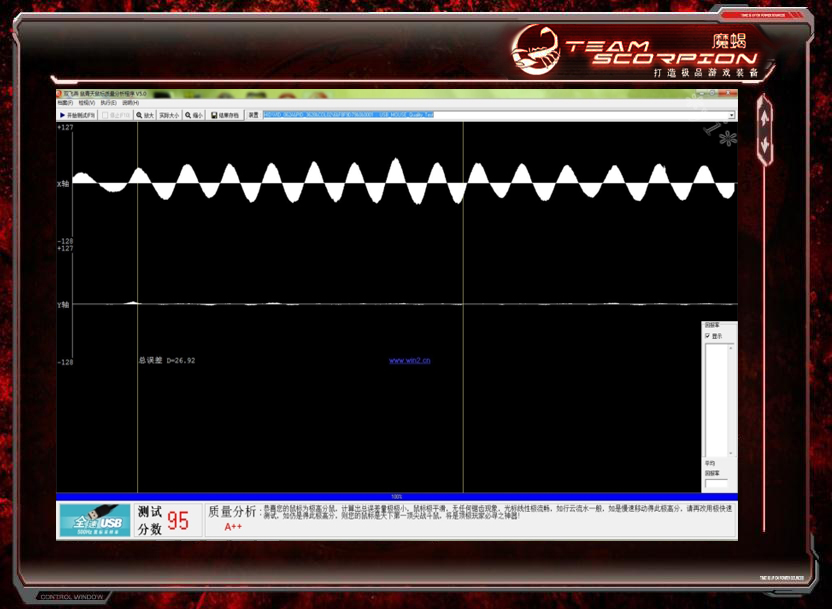Click the A++ quality grade
This screenshot has height=609, width=832.
coord(233,527)
